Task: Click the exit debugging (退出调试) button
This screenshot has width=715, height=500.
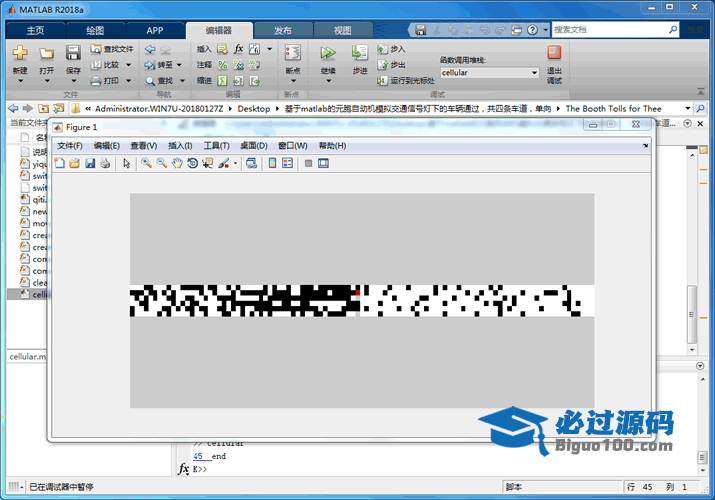Action: 554,59
